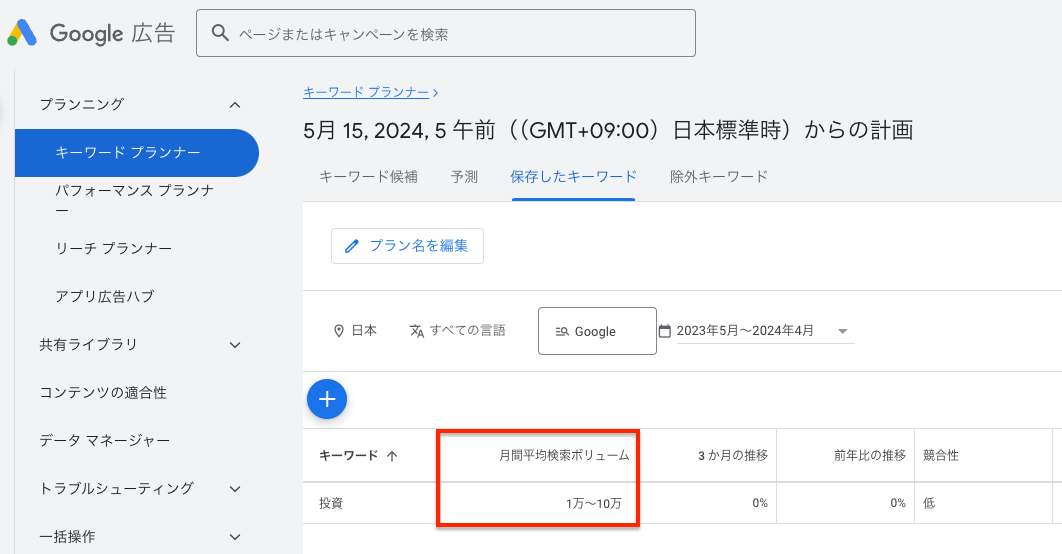
Task: Click the pencil icon for plan name
Action: tap(351, 246)
